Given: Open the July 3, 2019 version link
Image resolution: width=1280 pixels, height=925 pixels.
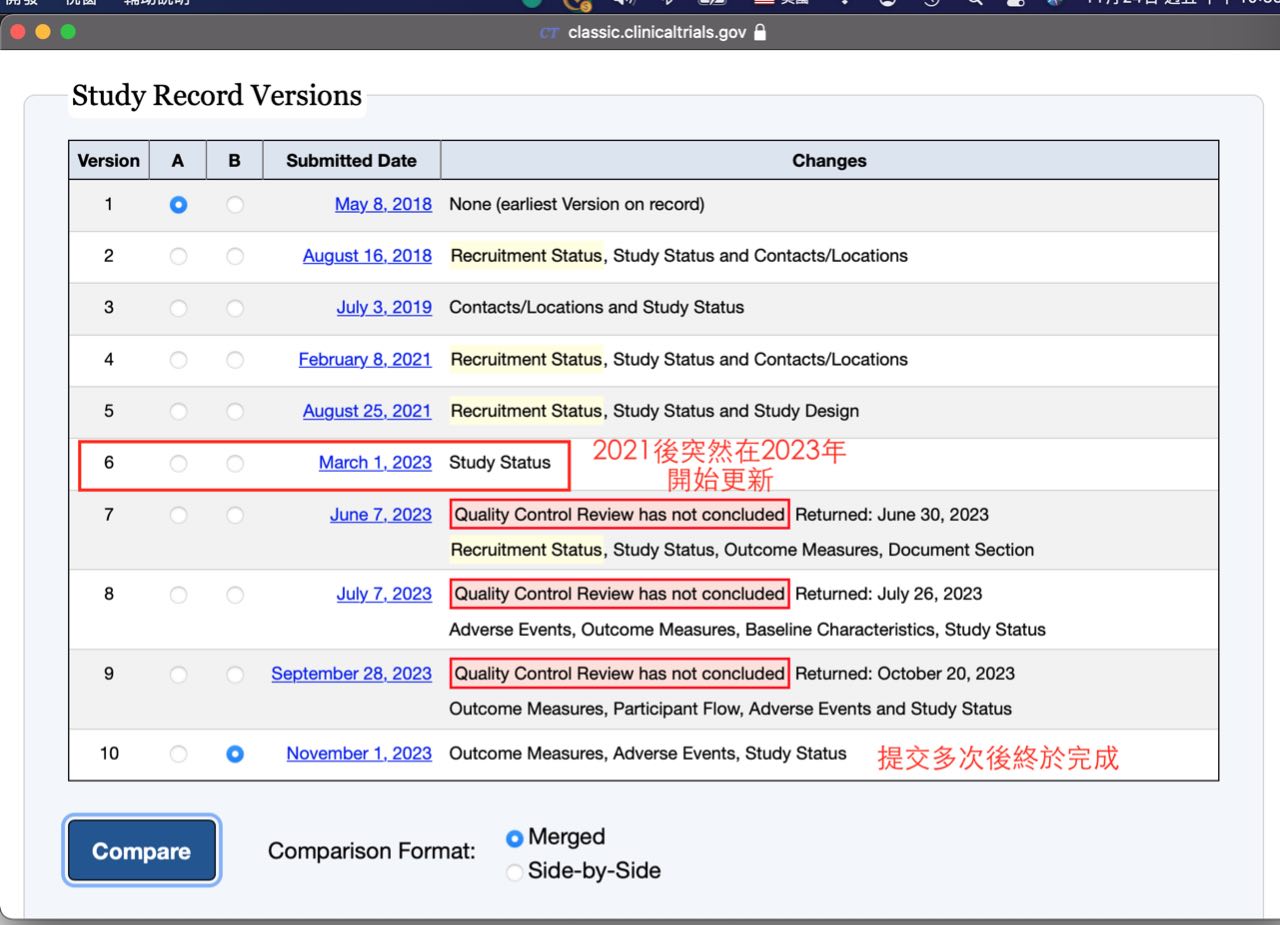Looking at the screenshot, I should click(x=384, y=308).
